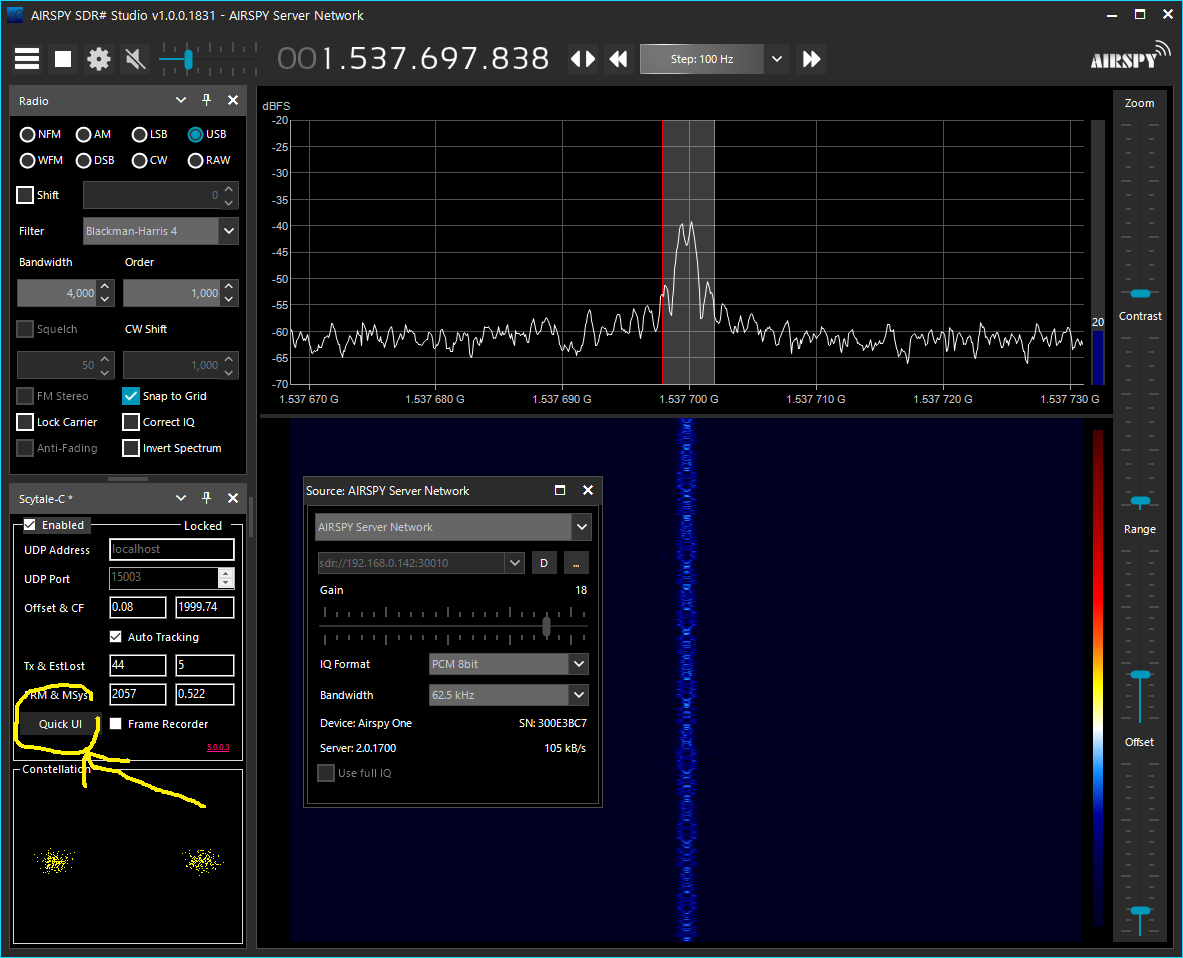The width and height of the screenshot is (1183, 958).
Task: Adjust the audio volume slider
Action: click(x=188, y=59)
